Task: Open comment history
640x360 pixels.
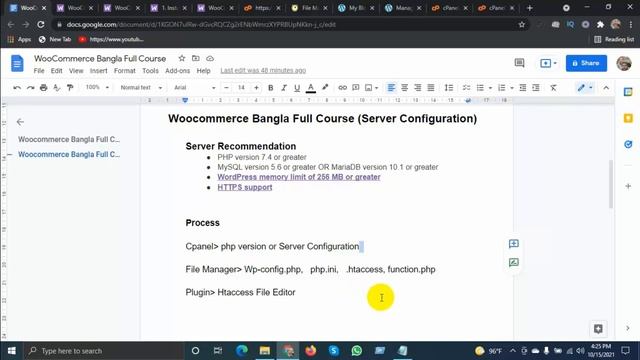Action: click(519, 63)
